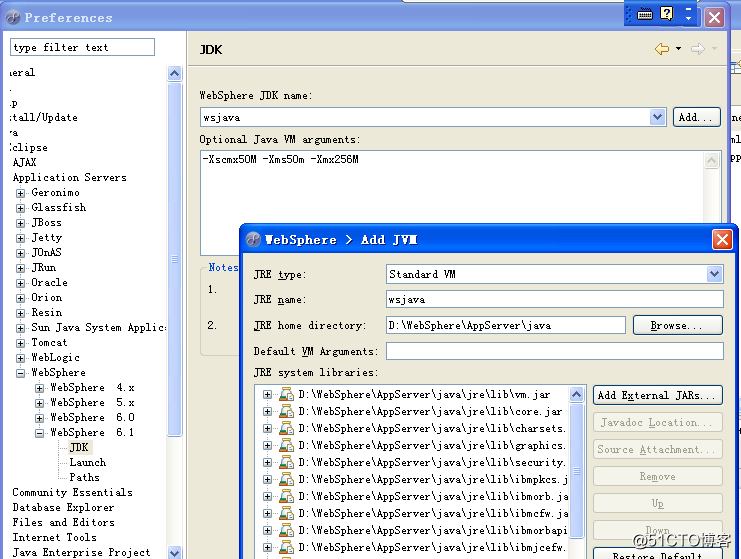The height and width of the screenshot is (559, 741).
Task: Expand WebSphere 6.0 node
Action: click(40, 418)
